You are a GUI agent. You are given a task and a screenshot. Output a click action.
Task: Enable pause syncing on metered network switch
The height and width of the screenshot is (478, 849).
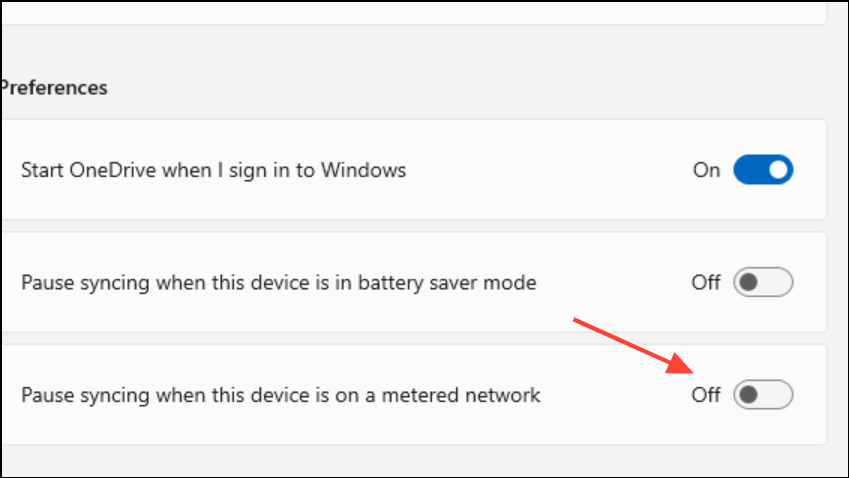pyautogui.click(x=763, y=395)
